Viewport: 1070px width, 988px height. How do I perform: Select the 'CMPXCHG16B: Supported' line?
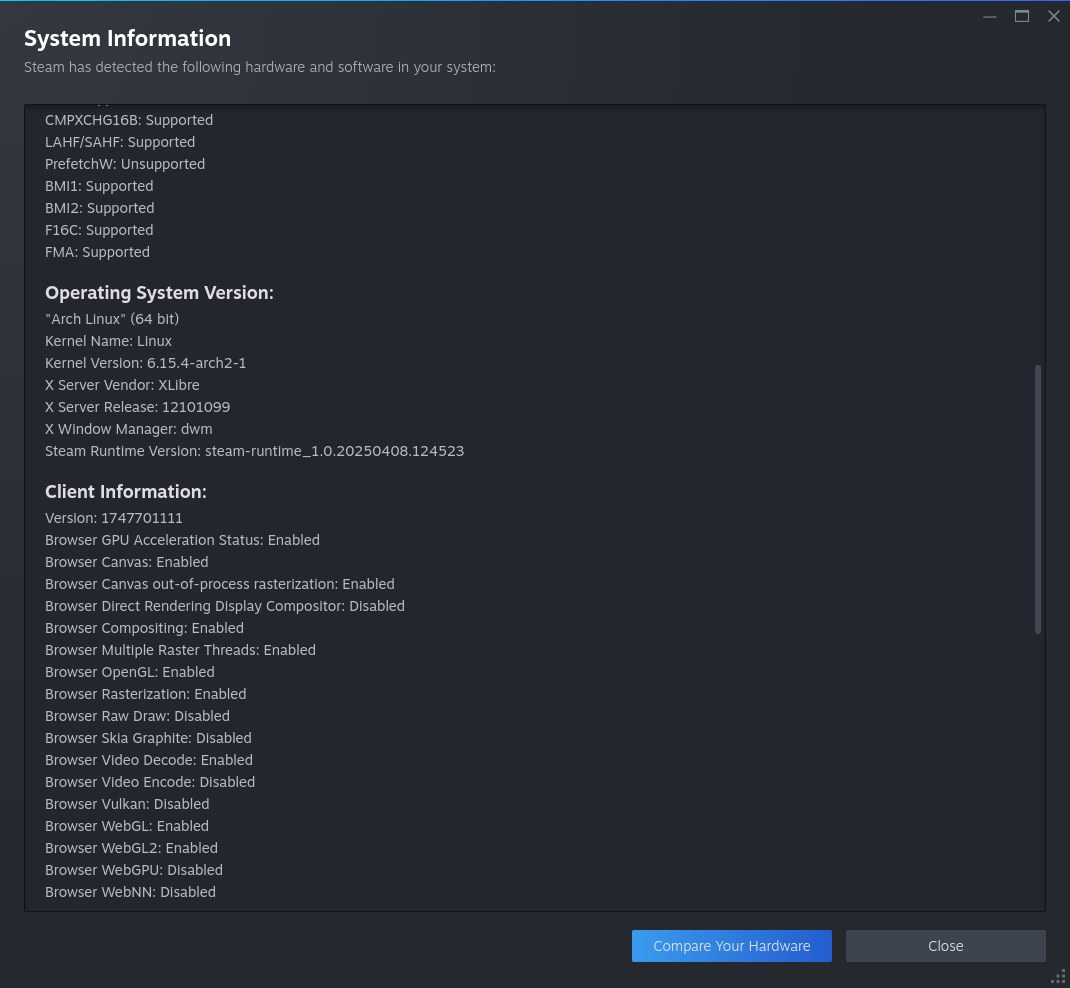point(129,120)
